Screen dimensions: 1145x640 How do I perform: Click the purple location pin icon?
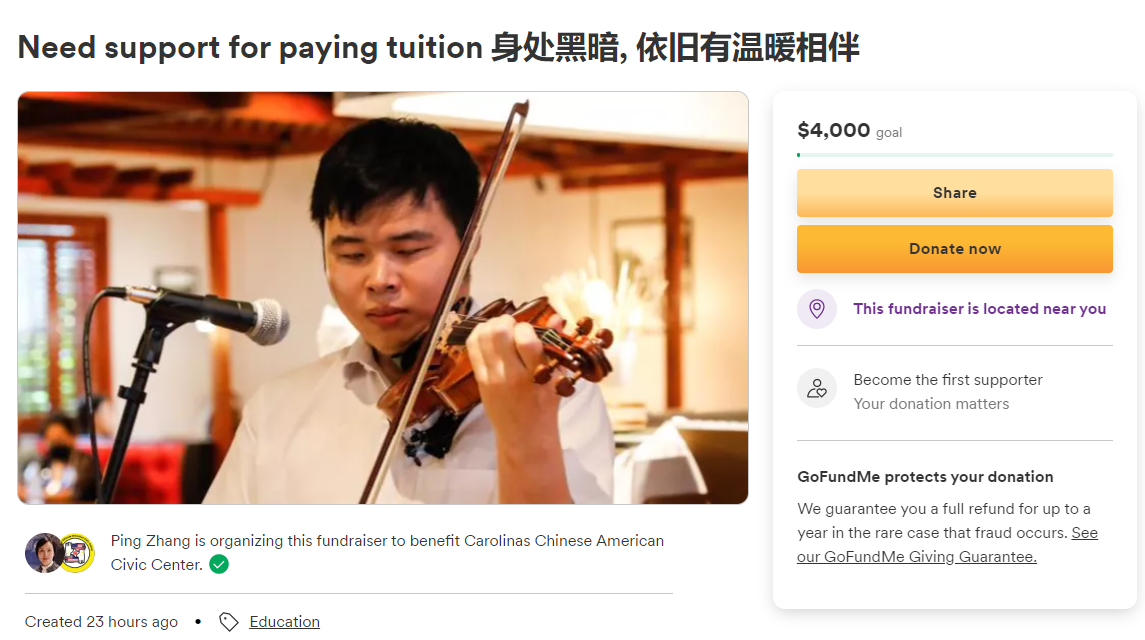click(817, 309)
